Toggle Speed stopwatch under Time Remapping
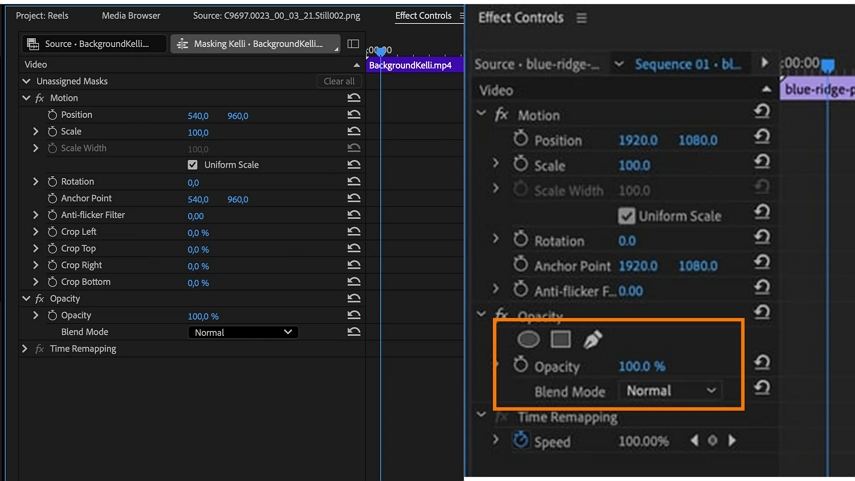 click(x=521, y=440)
